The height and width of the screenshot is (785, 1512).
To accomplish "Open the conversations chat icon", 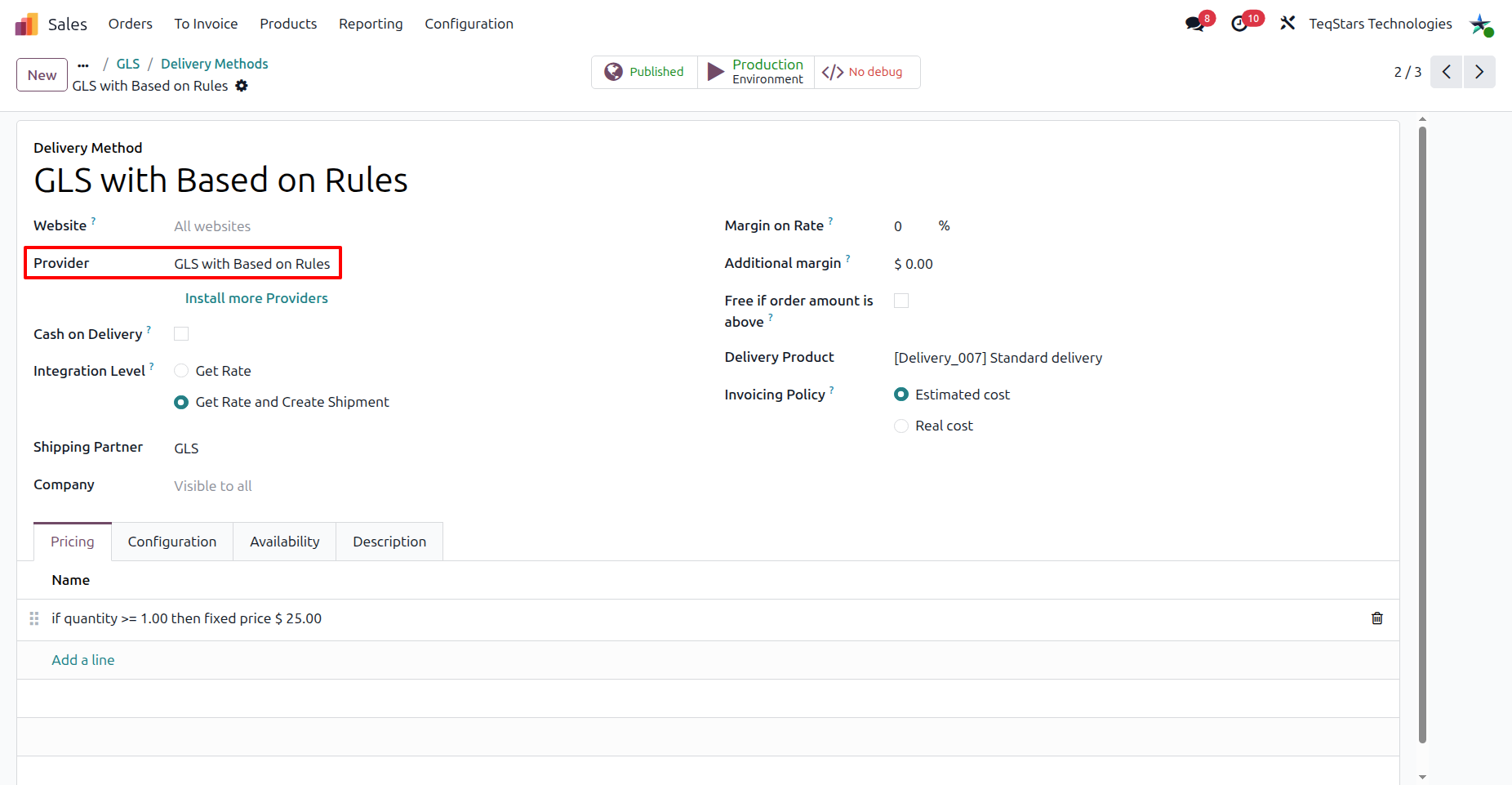I will 1195,24.
